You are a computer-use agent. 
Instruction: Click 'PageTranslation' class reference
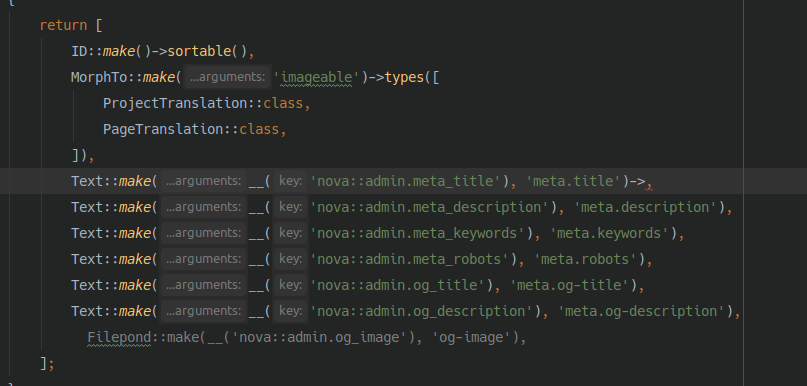click(163, 129)
